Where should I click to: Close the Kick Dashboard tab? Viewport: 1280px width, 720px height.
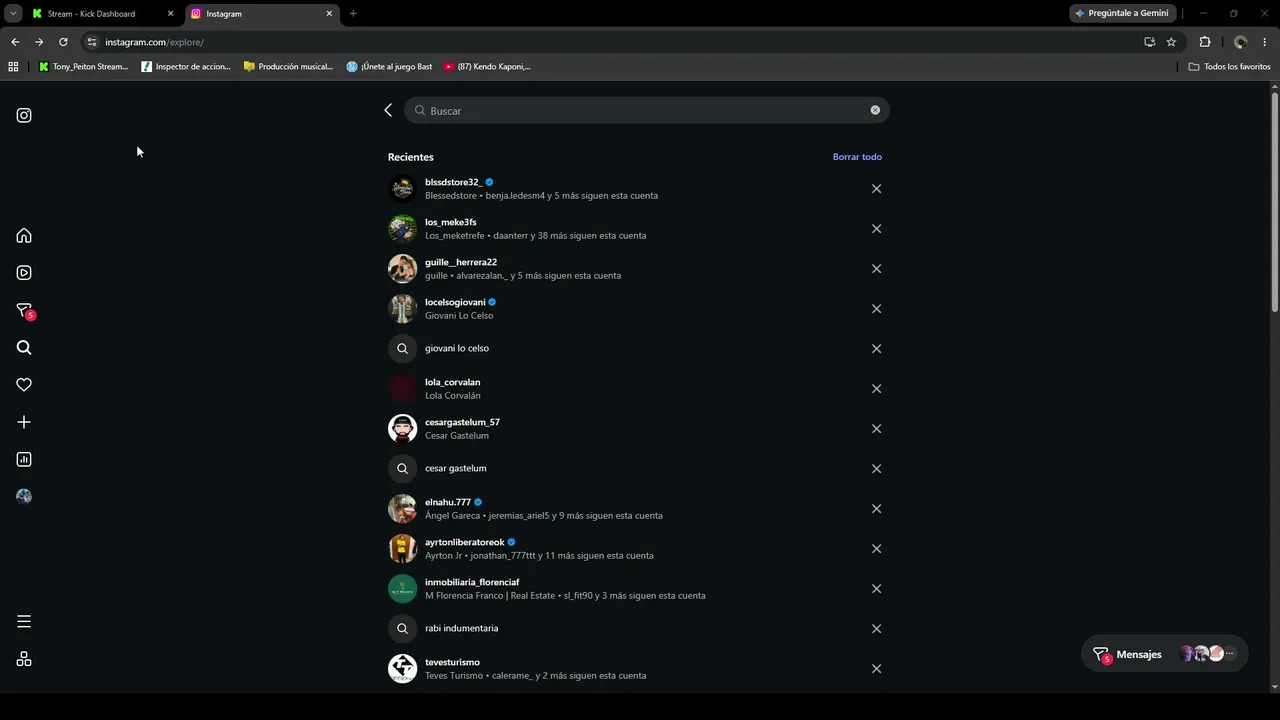click(x=170, y=14)
